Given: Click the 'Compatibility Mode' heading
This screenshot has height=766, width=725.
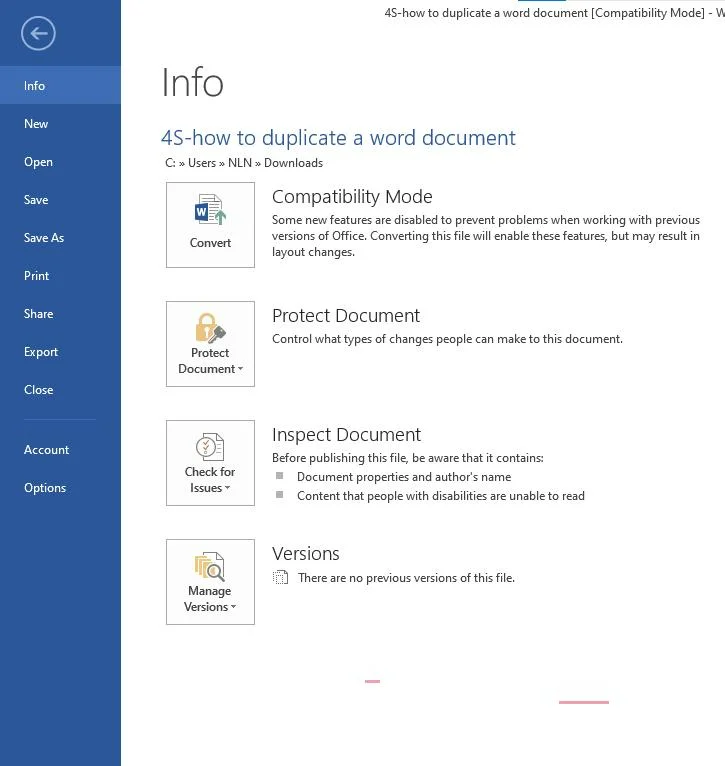Looking at the screenshot, I should click(x=352, y=197).
